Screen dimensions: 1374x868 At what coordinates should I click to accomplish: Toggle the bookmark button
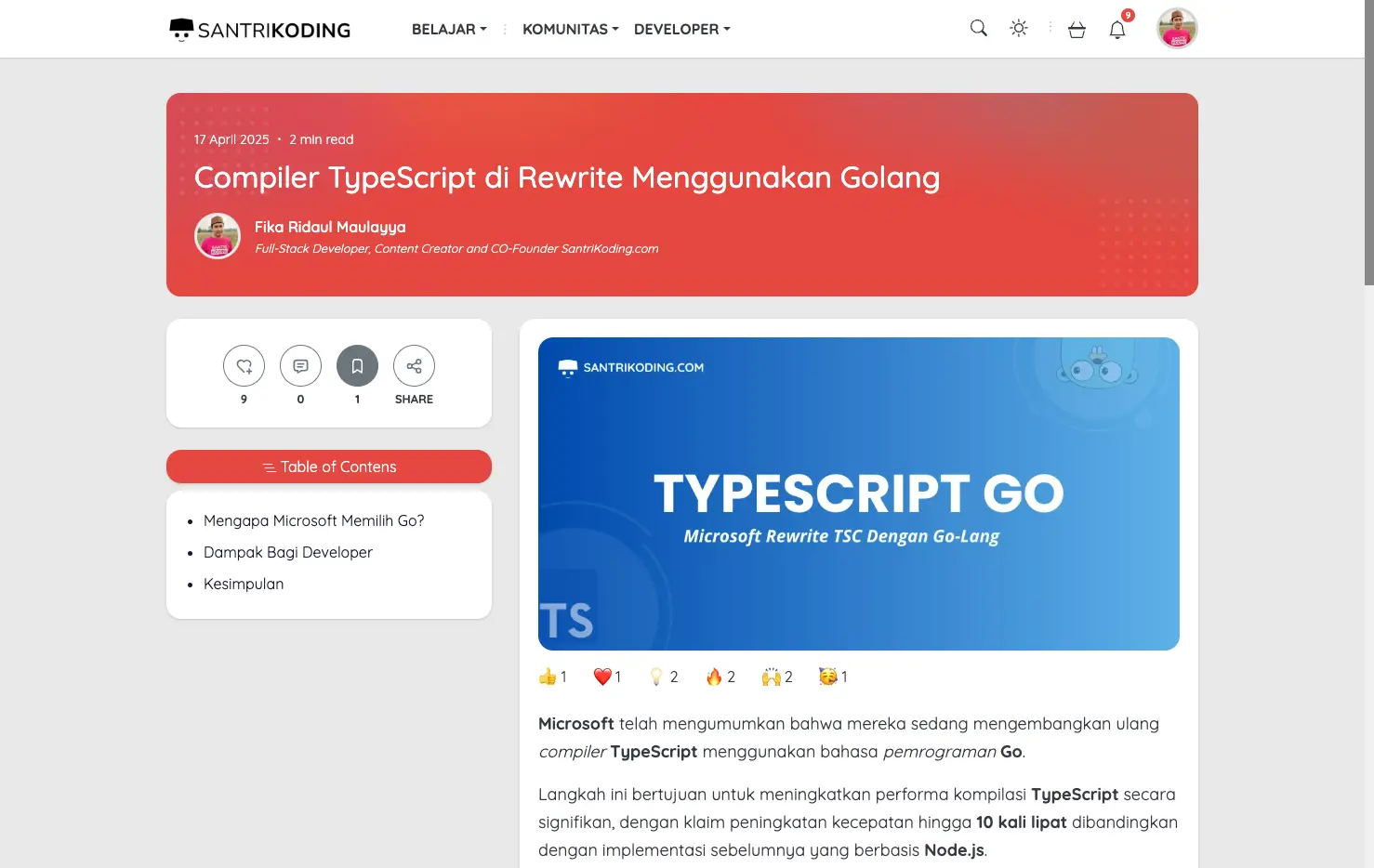pyautogui.click(x=357, y=366)
